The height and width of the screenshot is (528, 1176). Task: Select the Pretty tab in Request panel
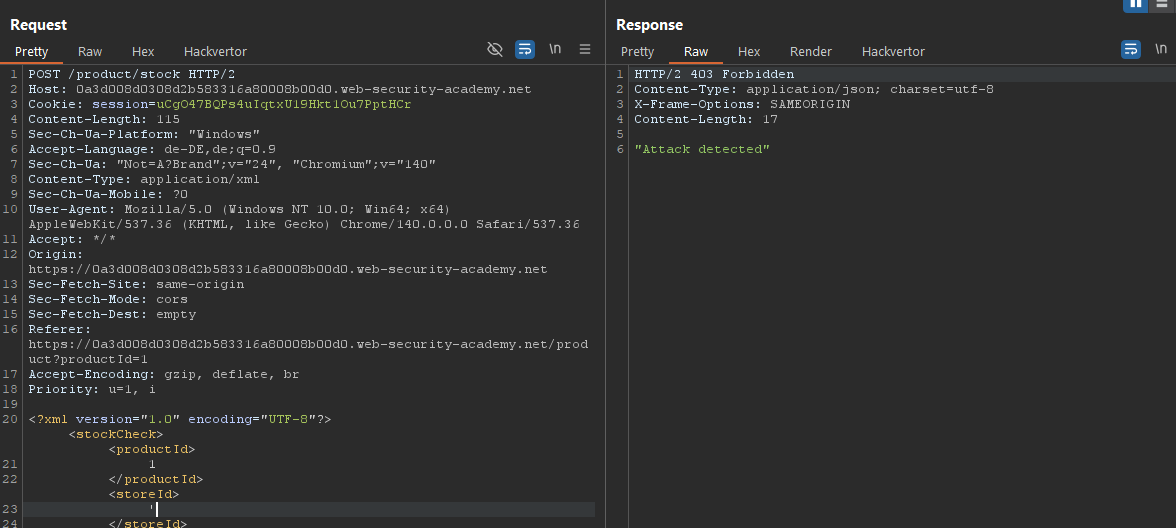point(31,51)
